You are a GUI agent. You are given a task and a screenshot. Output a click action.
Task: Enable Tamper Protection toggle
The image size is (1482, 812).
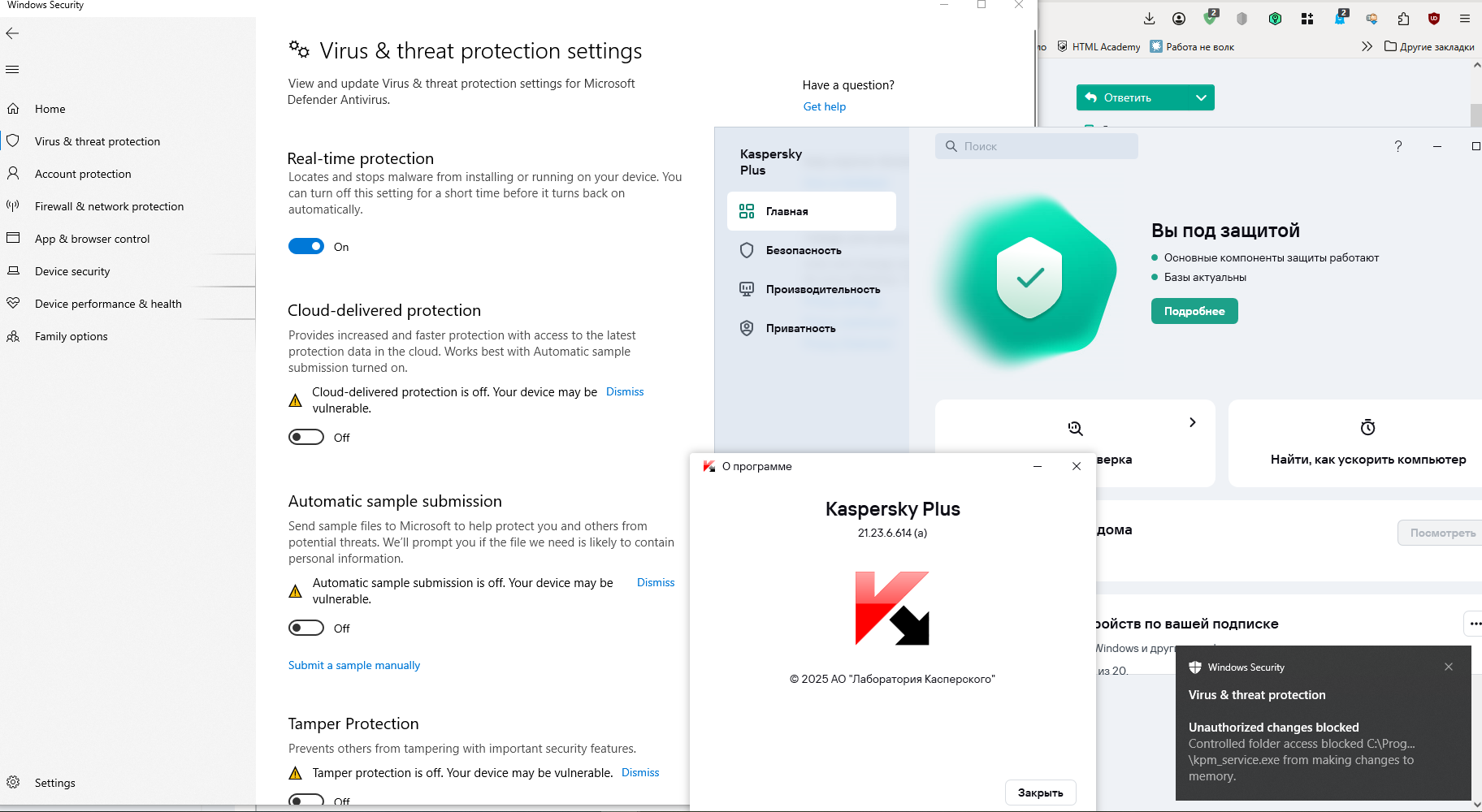click(306, 801)
